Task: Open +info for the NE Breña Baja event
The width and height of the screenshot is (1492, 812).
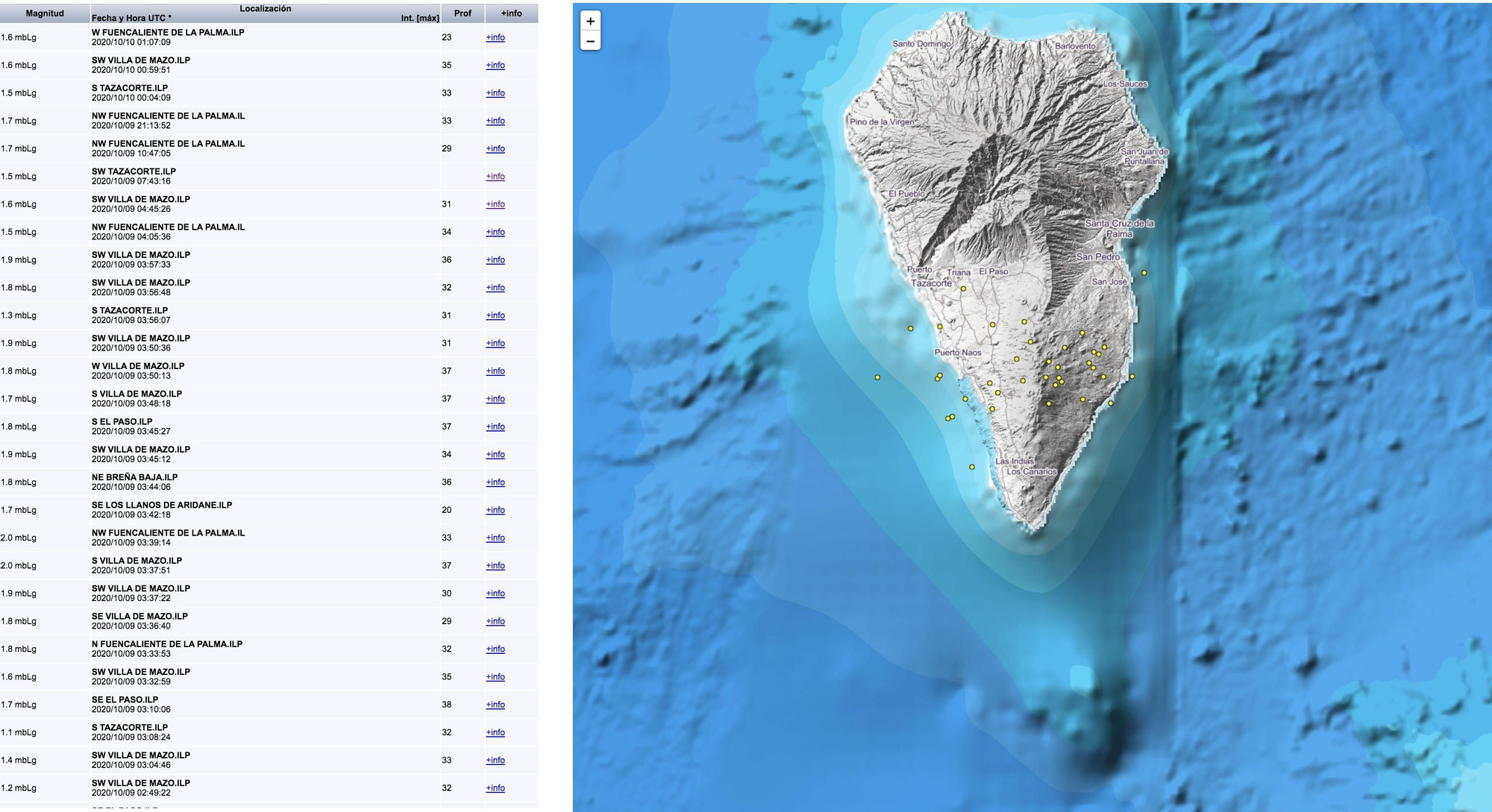Action: (495, 482)
